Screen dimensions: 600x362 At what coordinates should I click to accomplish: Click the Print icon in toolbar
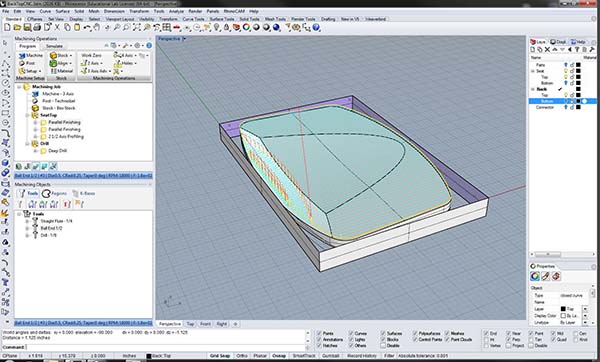pos(37,27)
